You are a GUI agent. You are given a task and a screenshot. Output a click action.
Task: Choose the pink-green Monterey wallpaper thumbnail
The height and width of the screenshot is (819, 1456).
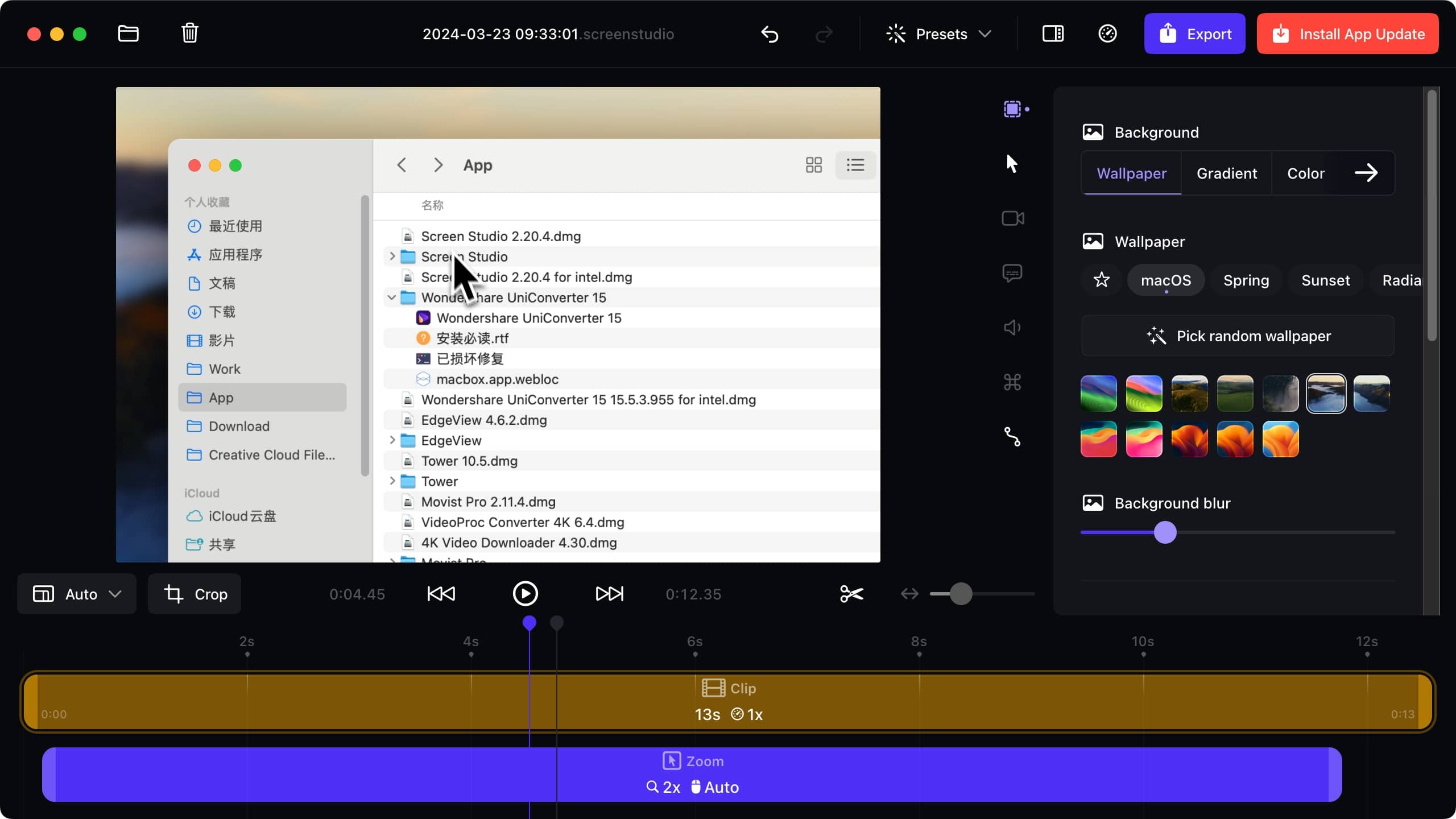(x=1144, y=439)
